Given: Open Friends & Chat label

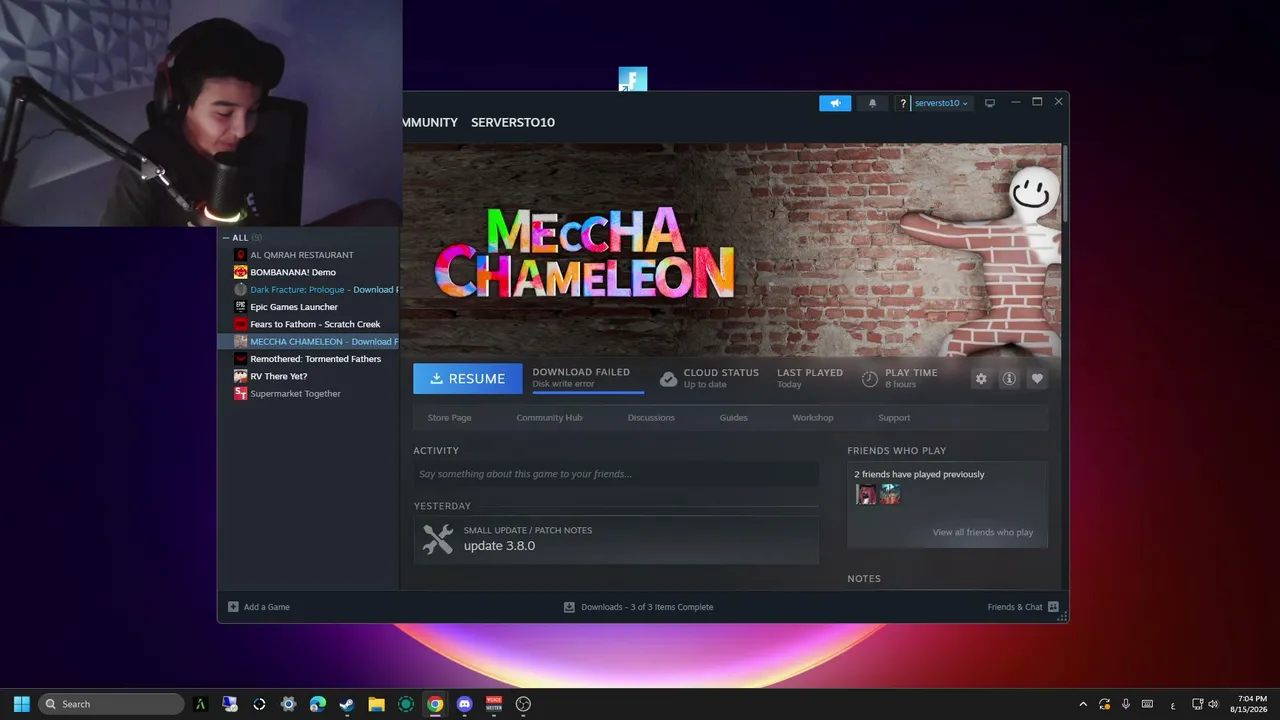Looking at the screenshot, I should pos(1015,607).
